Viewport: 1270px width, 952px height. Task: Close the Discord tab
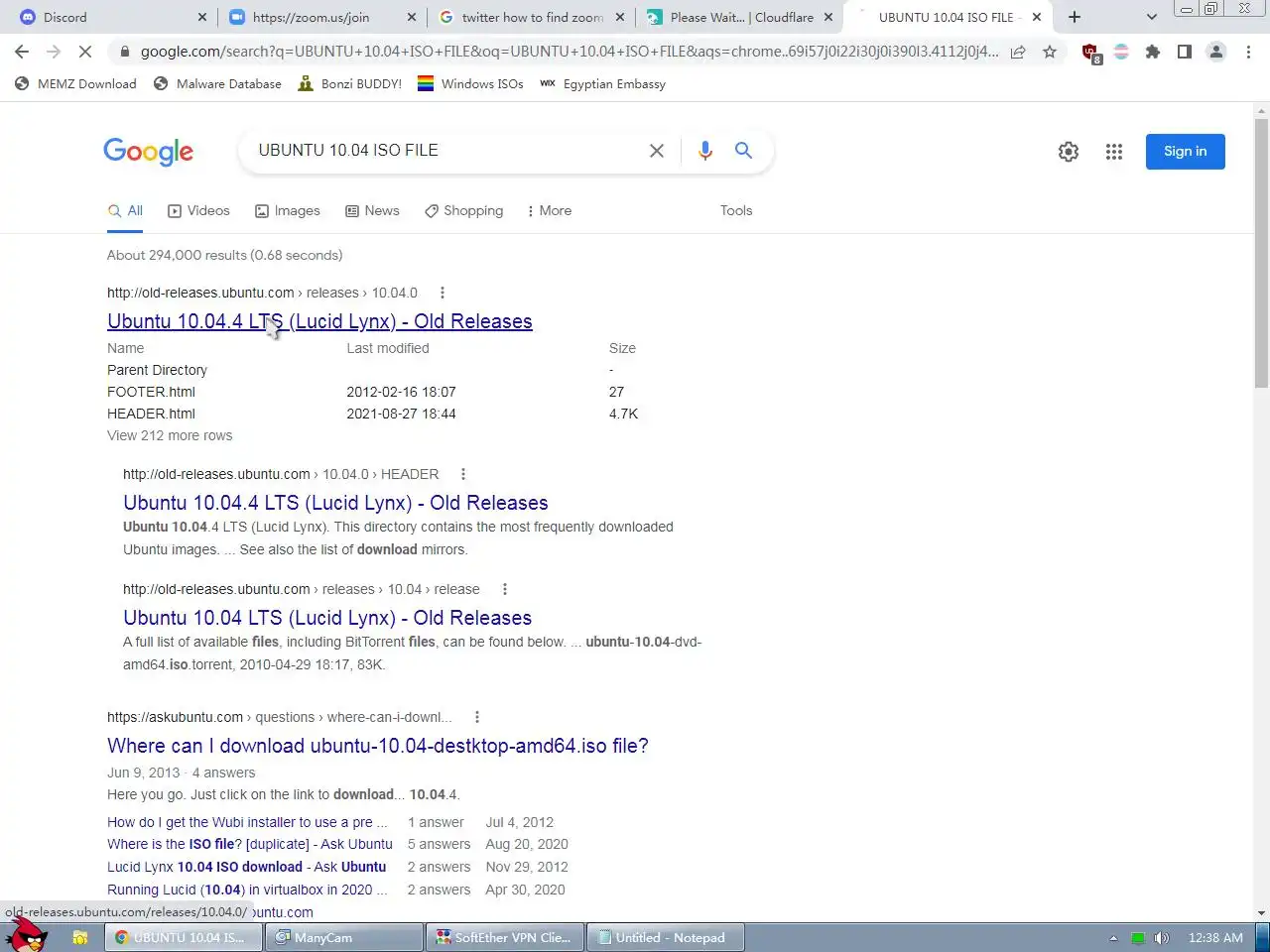pos(202,17)
